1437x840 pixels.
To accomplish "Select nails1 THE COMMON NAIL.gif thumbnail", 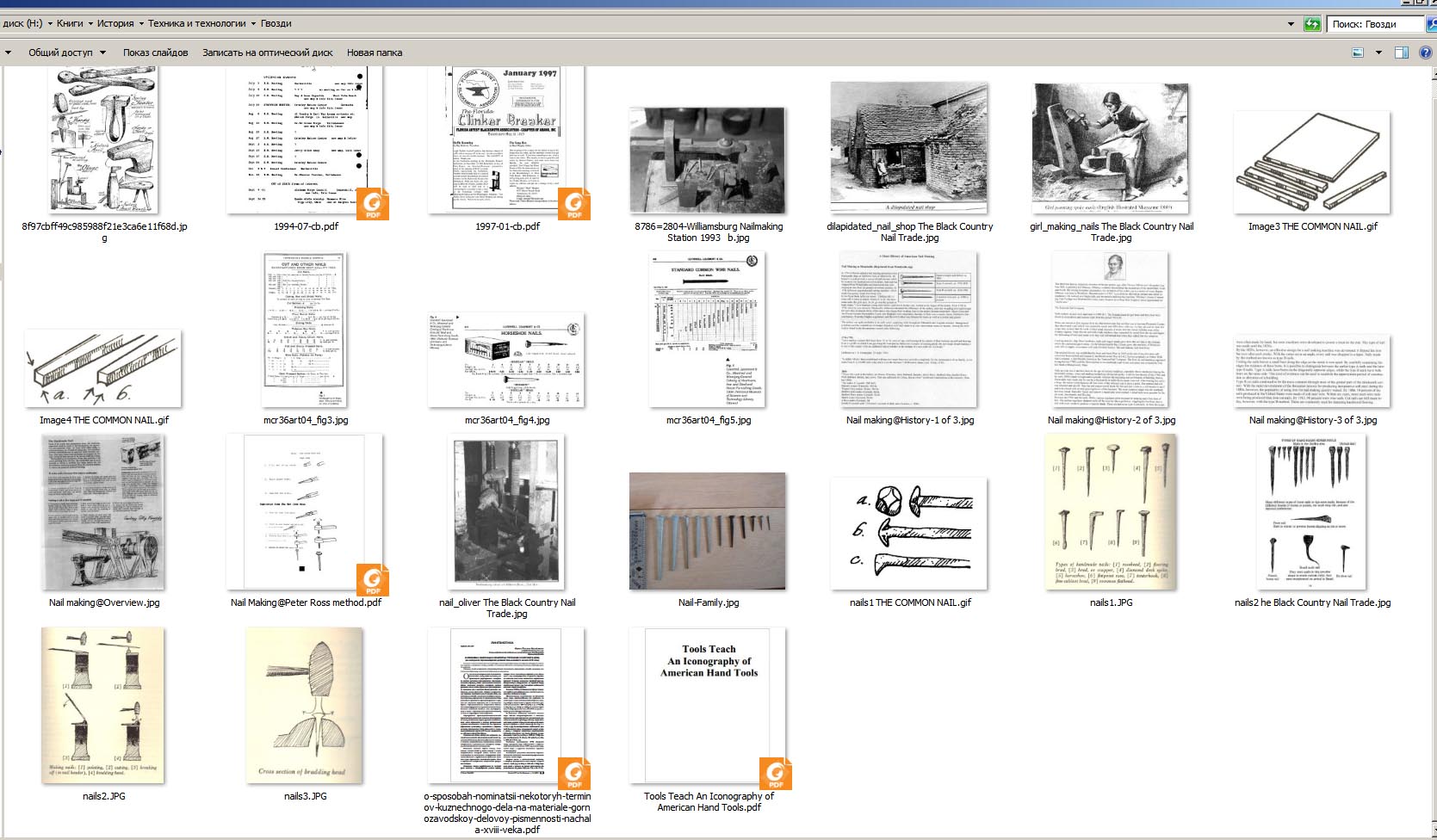I will (x=909, y=534).
